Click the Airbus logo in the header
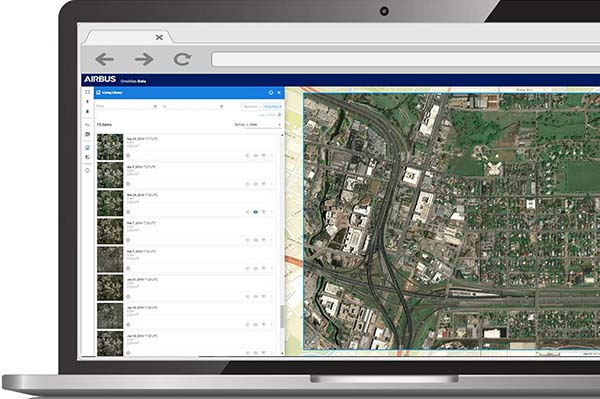 (100, 79)
